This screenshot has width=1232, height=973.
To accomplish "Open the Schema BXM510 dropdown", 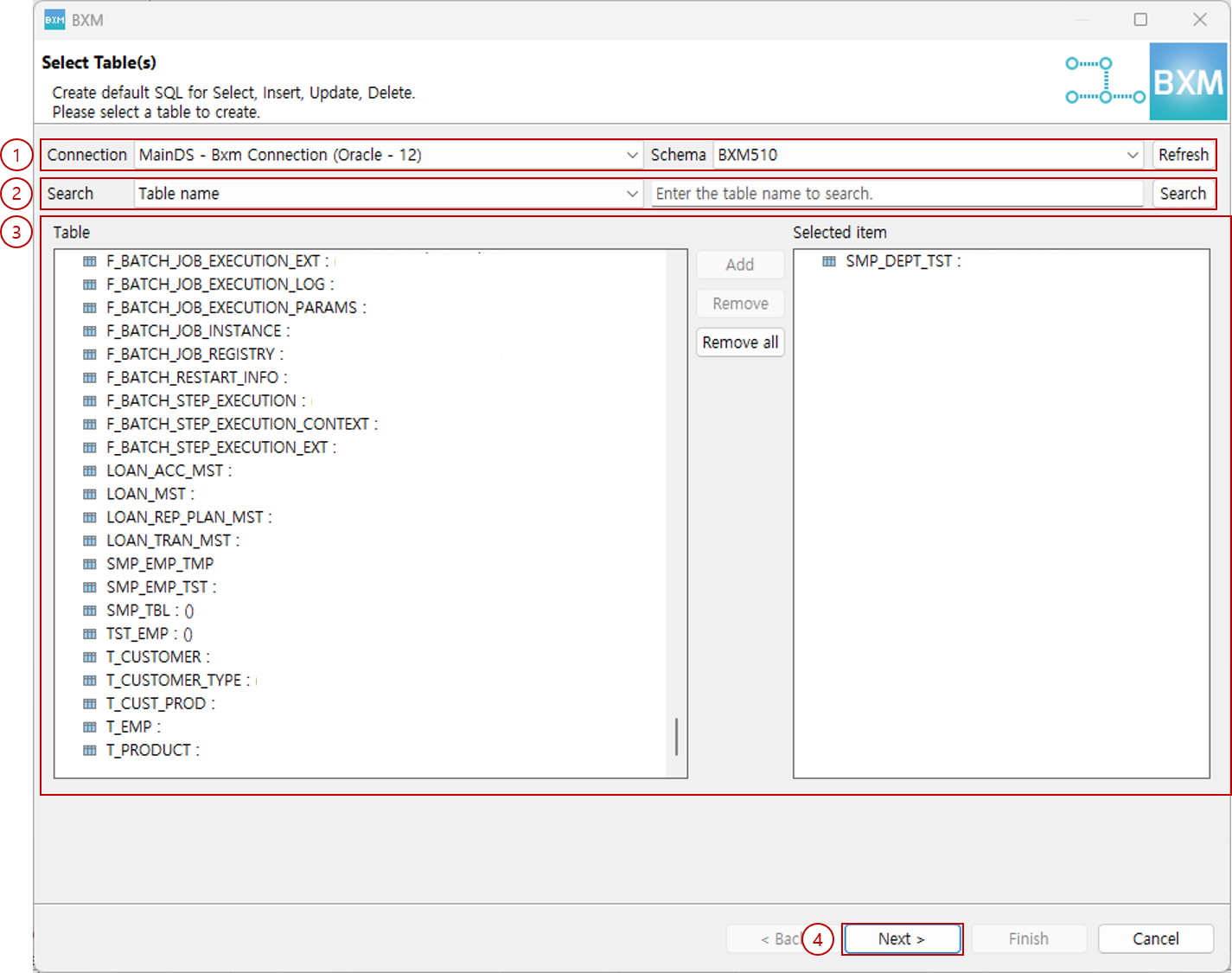I will click(1133, 155).
